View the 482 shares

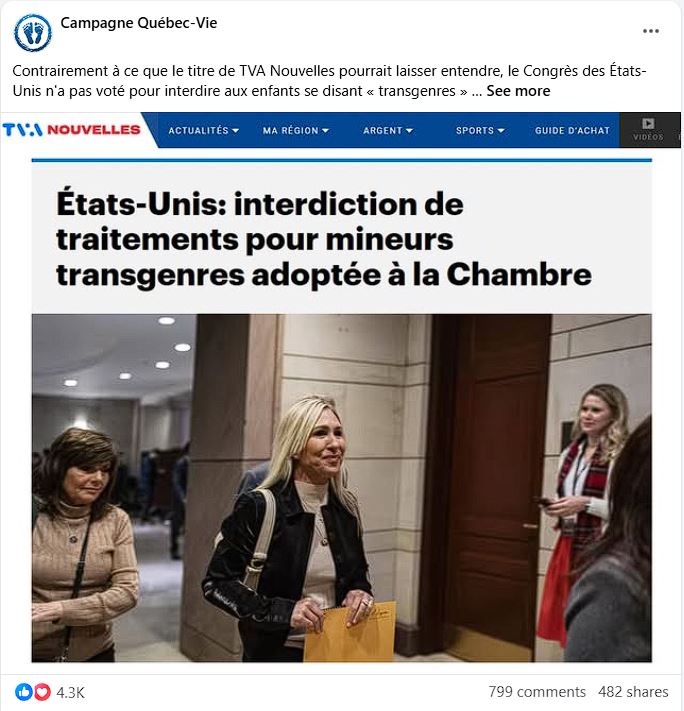pyautogui.click(x=633, y=692)
